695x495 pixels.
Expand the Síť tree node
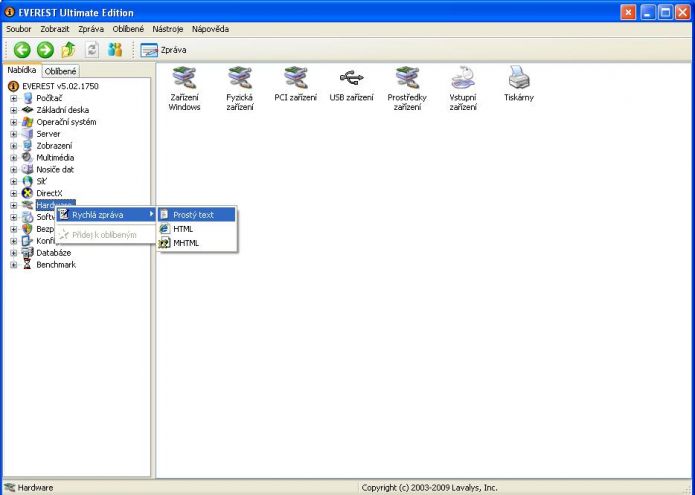14,182
